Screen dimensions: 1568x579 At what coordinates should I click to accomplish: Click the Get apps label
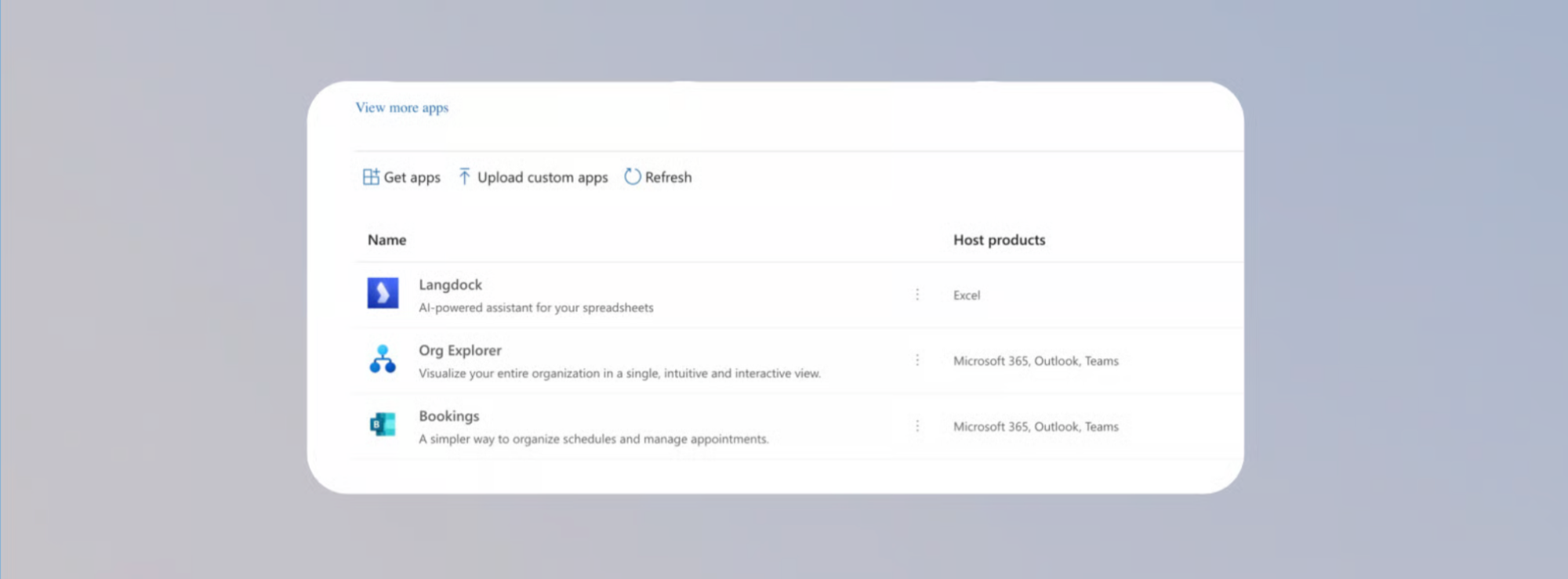point(412,178)
